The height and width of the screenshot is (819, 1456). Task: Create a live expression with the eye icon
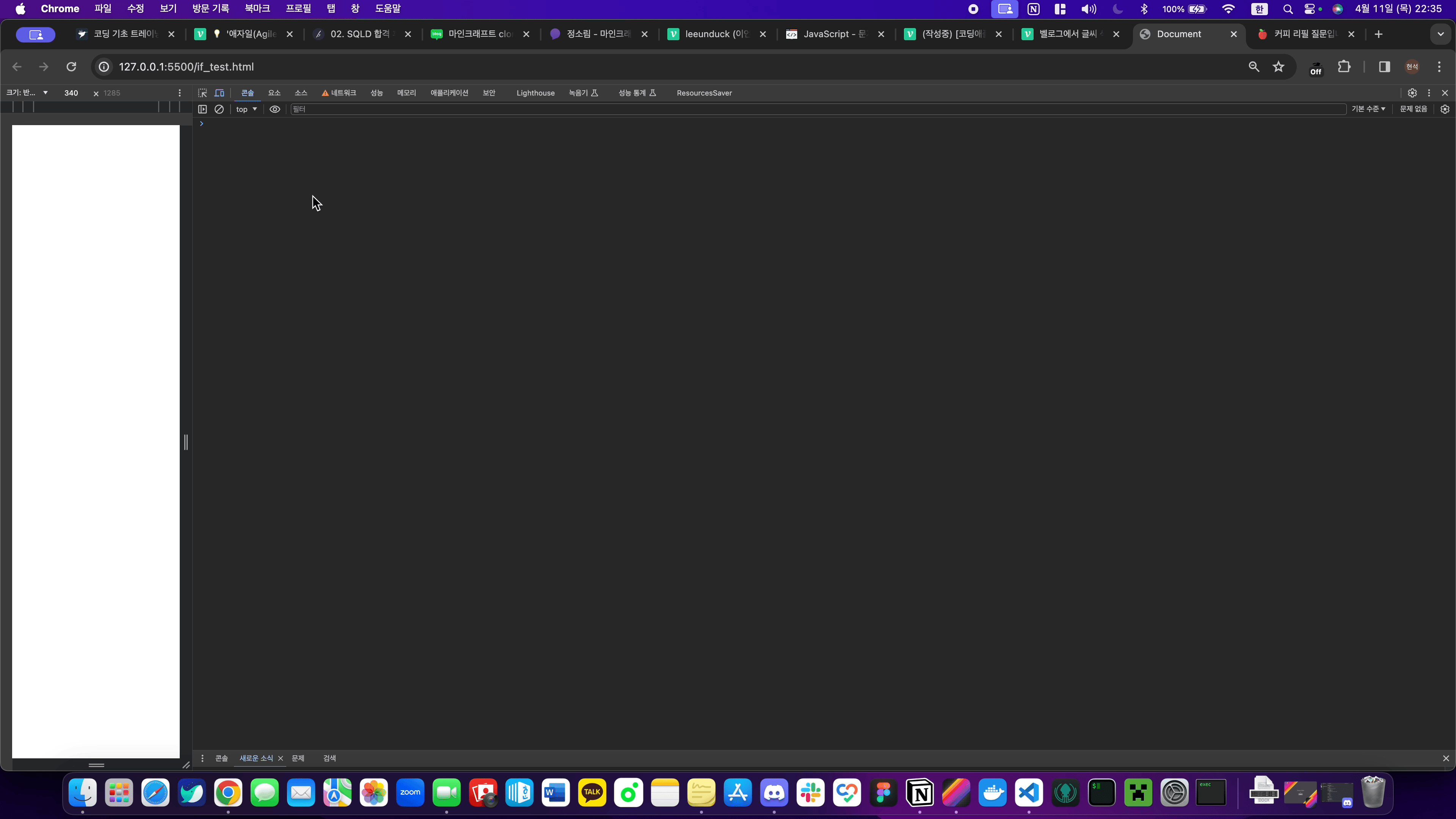(275, 109)
